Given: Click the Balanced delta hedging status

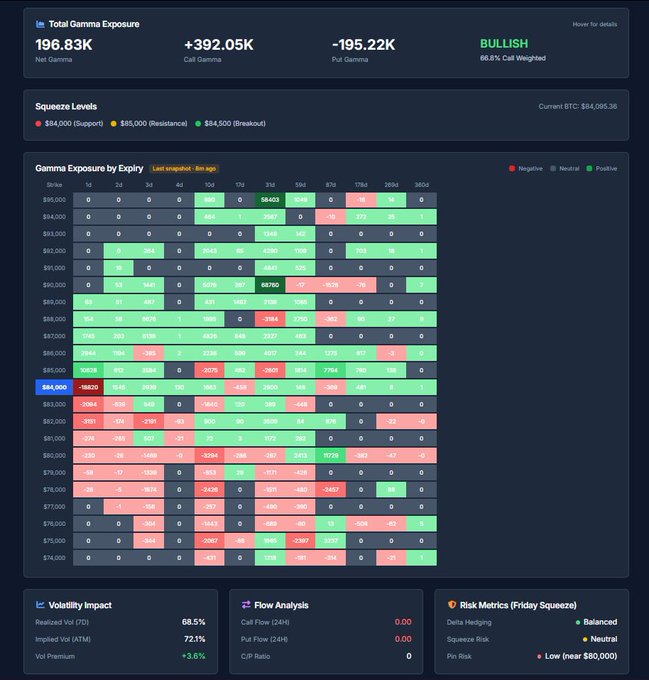Looking at the screenshot, I should tap(600, 622).
